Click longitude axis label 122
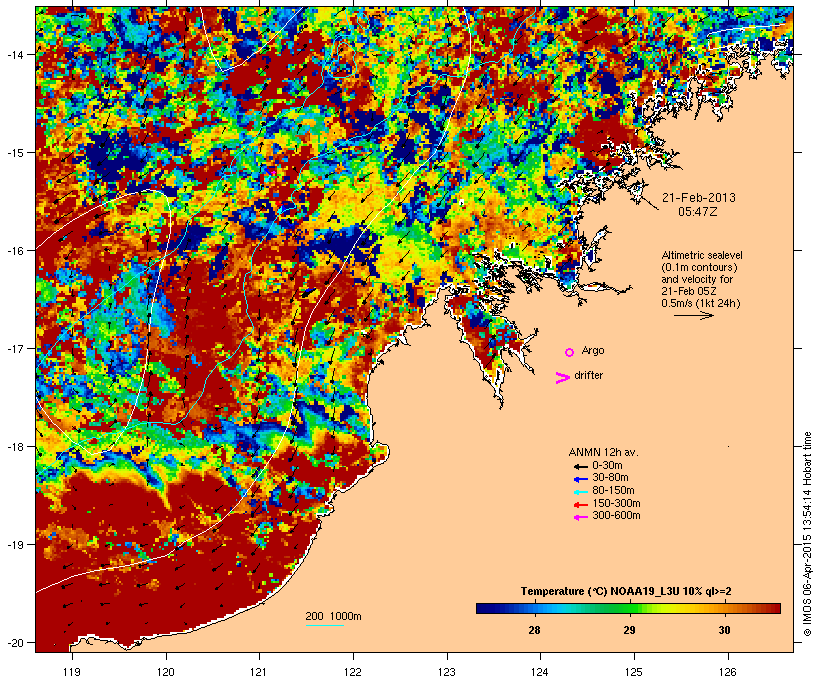 pyautogui.click(x=353, y=672)
